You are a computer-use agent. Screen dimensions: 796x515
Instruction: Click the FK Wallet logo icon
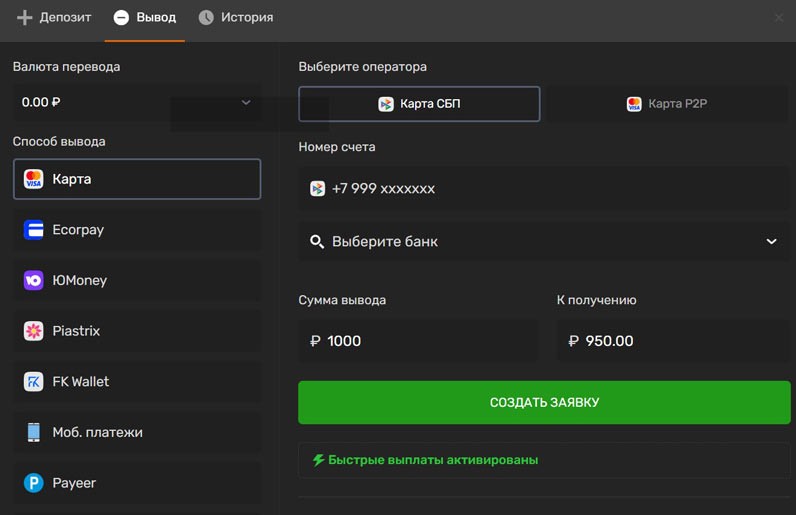pyautogui.click(x=34, y=382)
